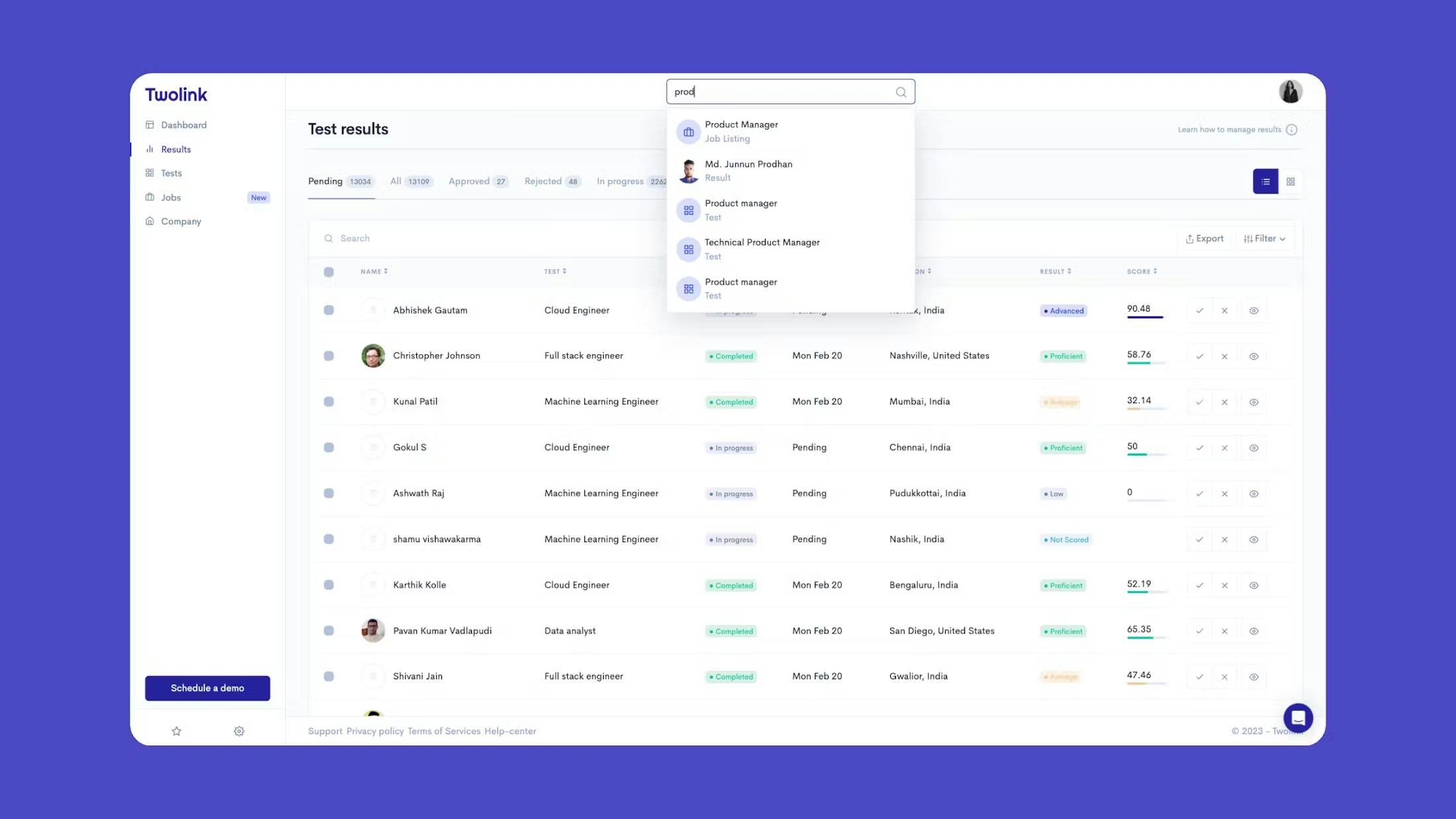This screenshot has height=819, width=1456.
Task: Click the table Search field
Action: coord(463,238)
